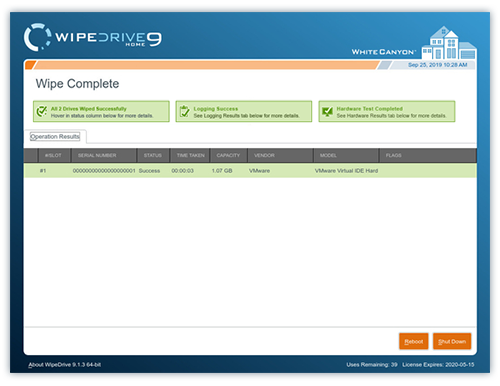This screenshot has height=386, width=500.
Task: Click the drives wiped checkmark icon
Action: click(42, 112)
